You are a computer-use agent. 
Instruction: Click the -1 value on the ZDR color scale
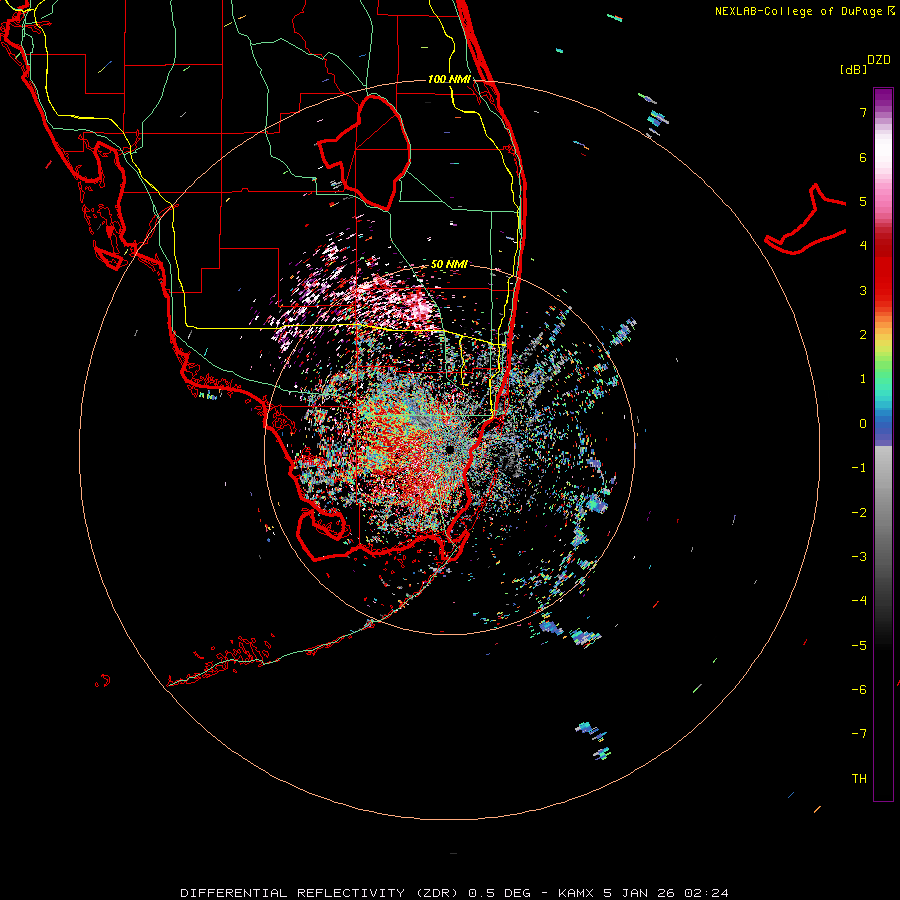pyautogui.click(x=859, y=468)
